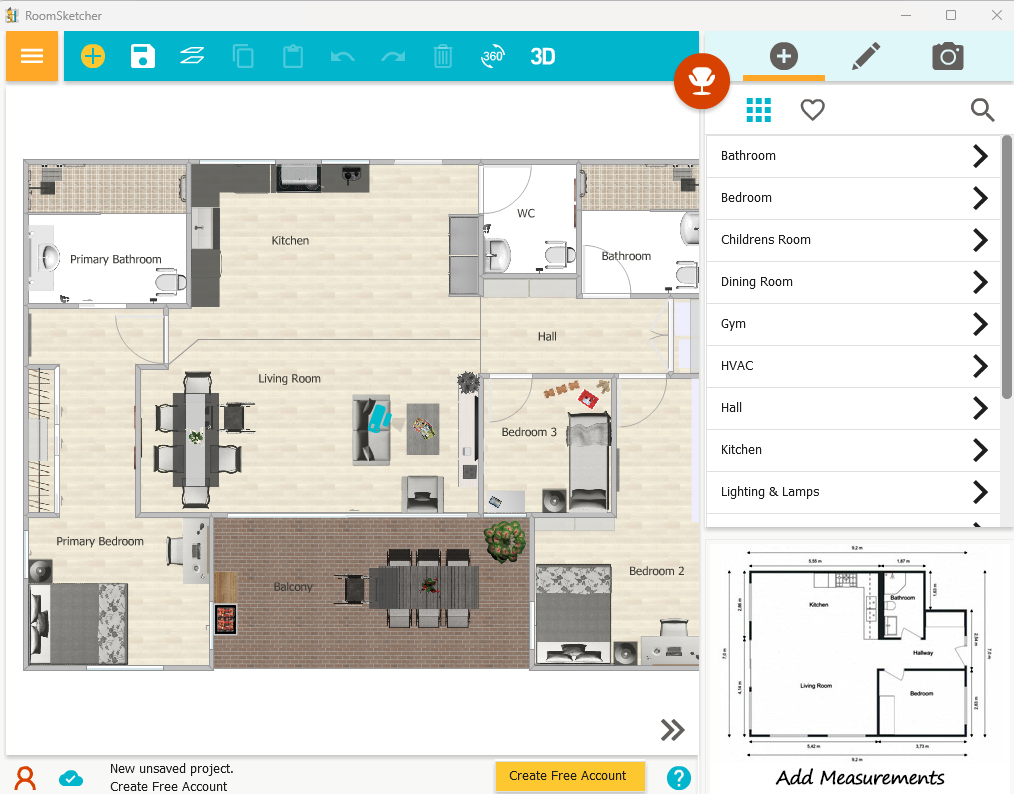Collapse side panel with double chevron
The height and width of the screenshot is (794, 1014).
tap(673, 730)
